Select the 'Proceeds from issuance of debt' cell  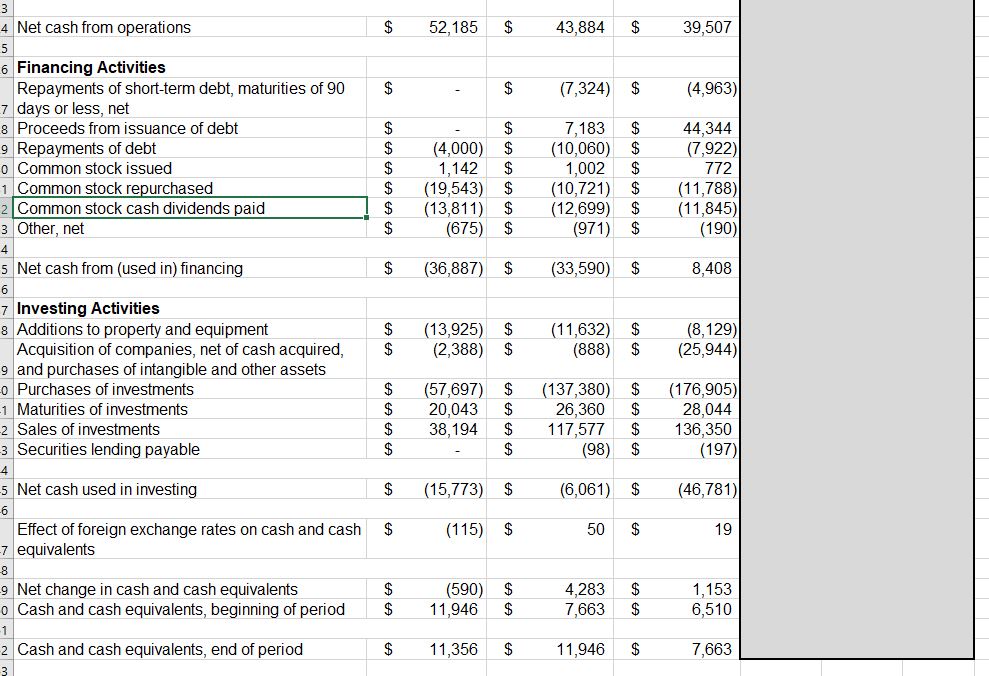click(x=189, y=128)
